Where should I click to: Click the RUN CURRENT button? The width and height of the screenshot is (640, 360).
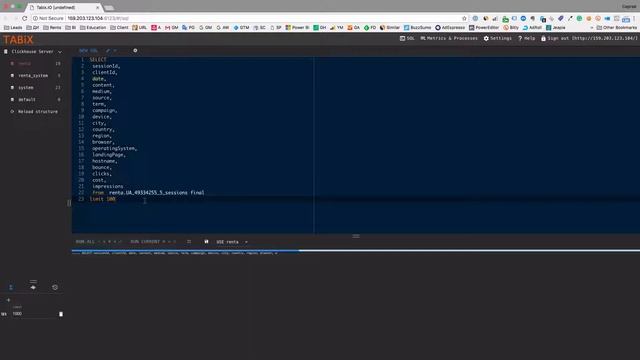153,242
